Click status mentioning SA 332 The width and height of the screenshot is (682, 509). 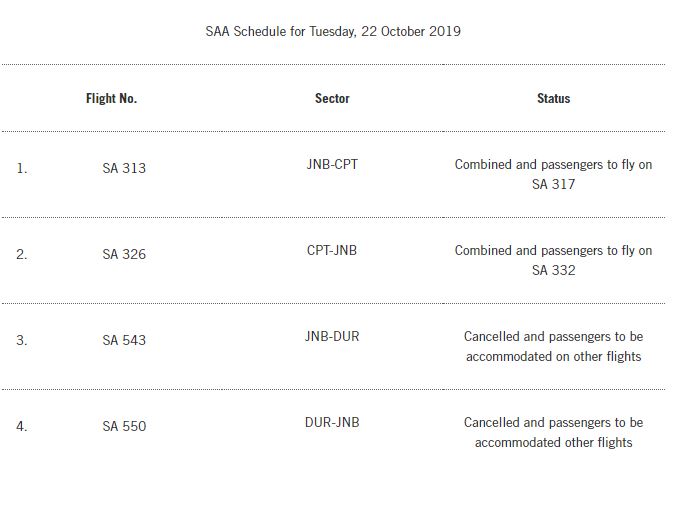553,260
